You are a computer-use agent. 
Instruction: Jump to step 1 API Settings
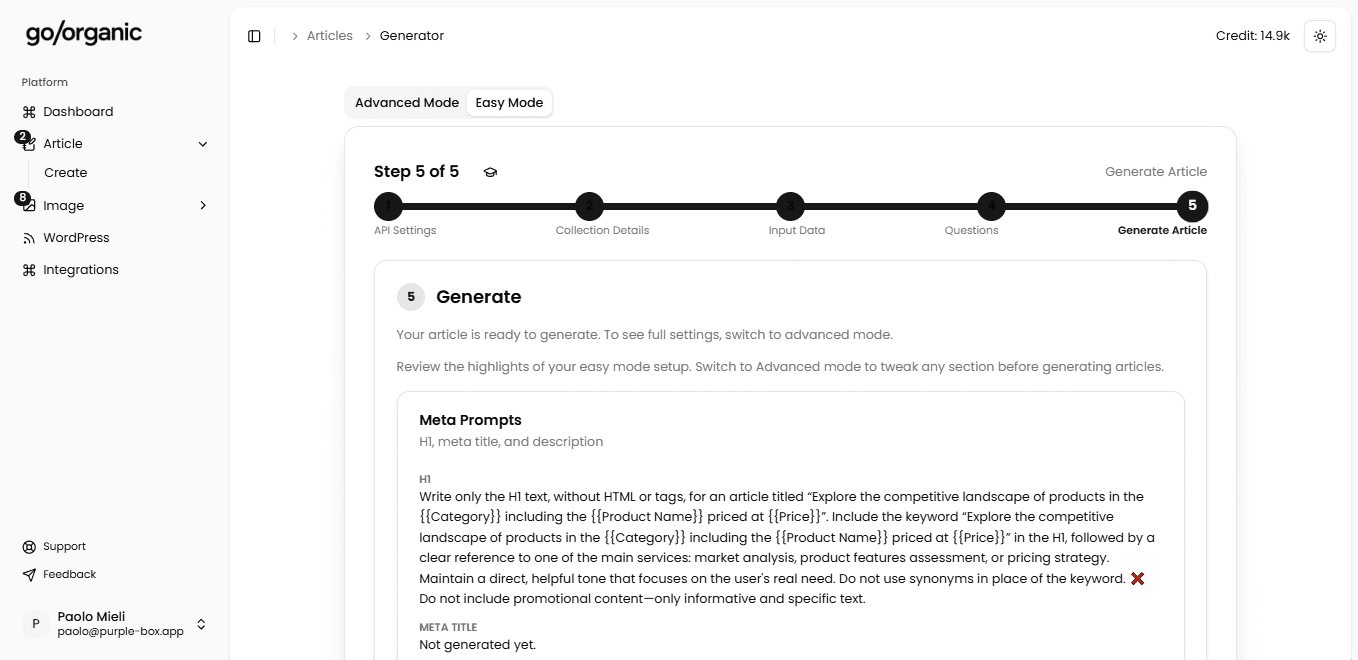pos(388,207)
